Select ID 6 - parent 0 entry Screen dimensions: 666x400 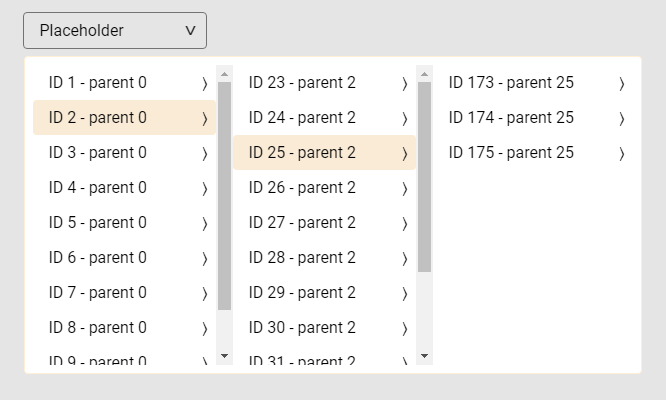98,258
